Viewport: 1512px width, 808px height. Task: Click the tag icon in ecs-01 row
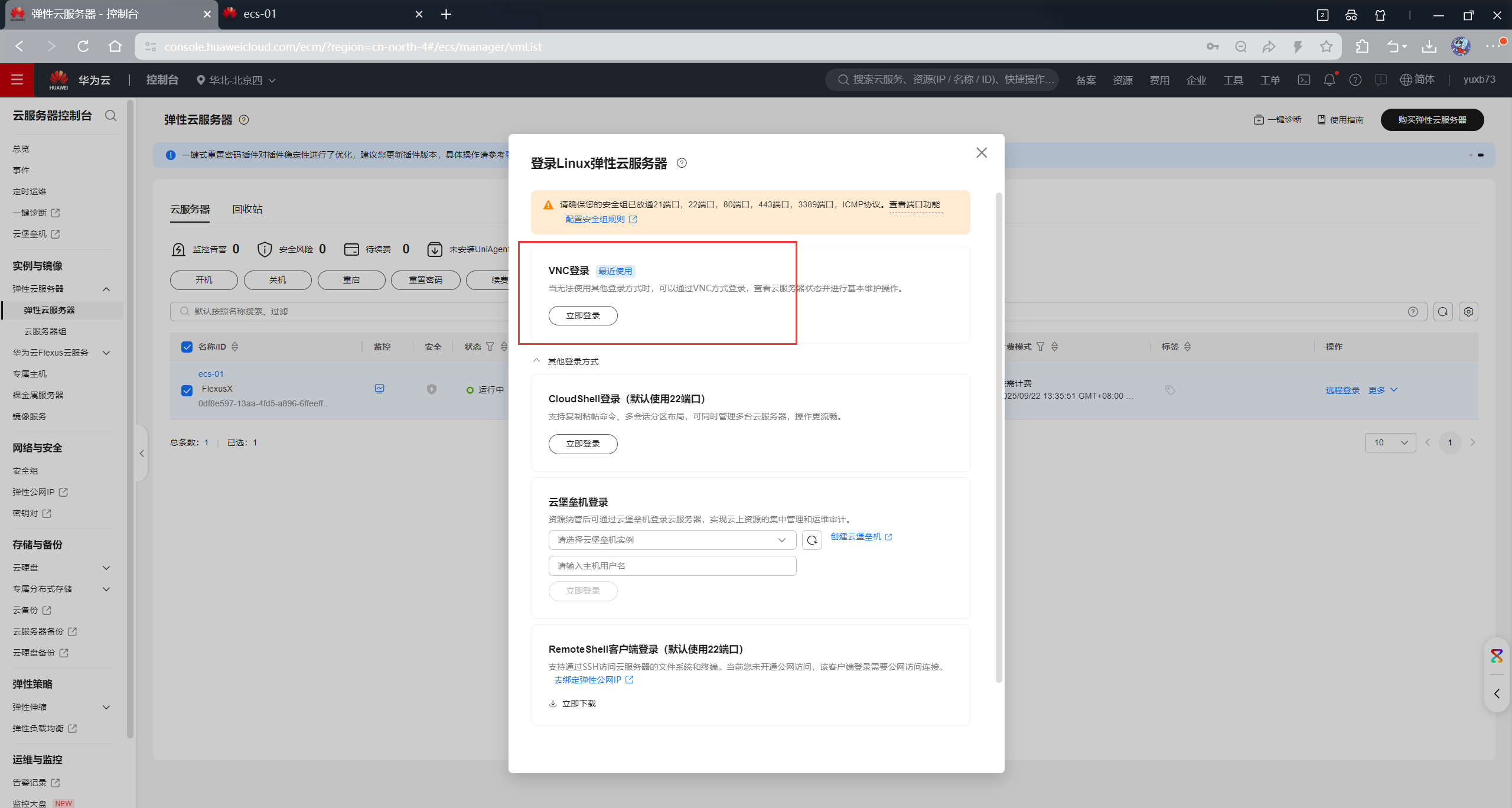point(1169,390)
